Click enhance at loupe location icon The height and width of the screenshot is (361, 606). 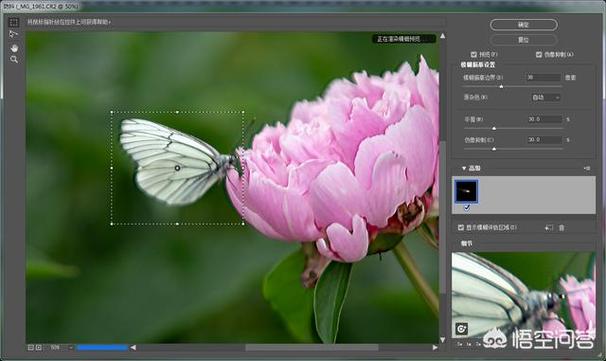[x=461, y=329]
